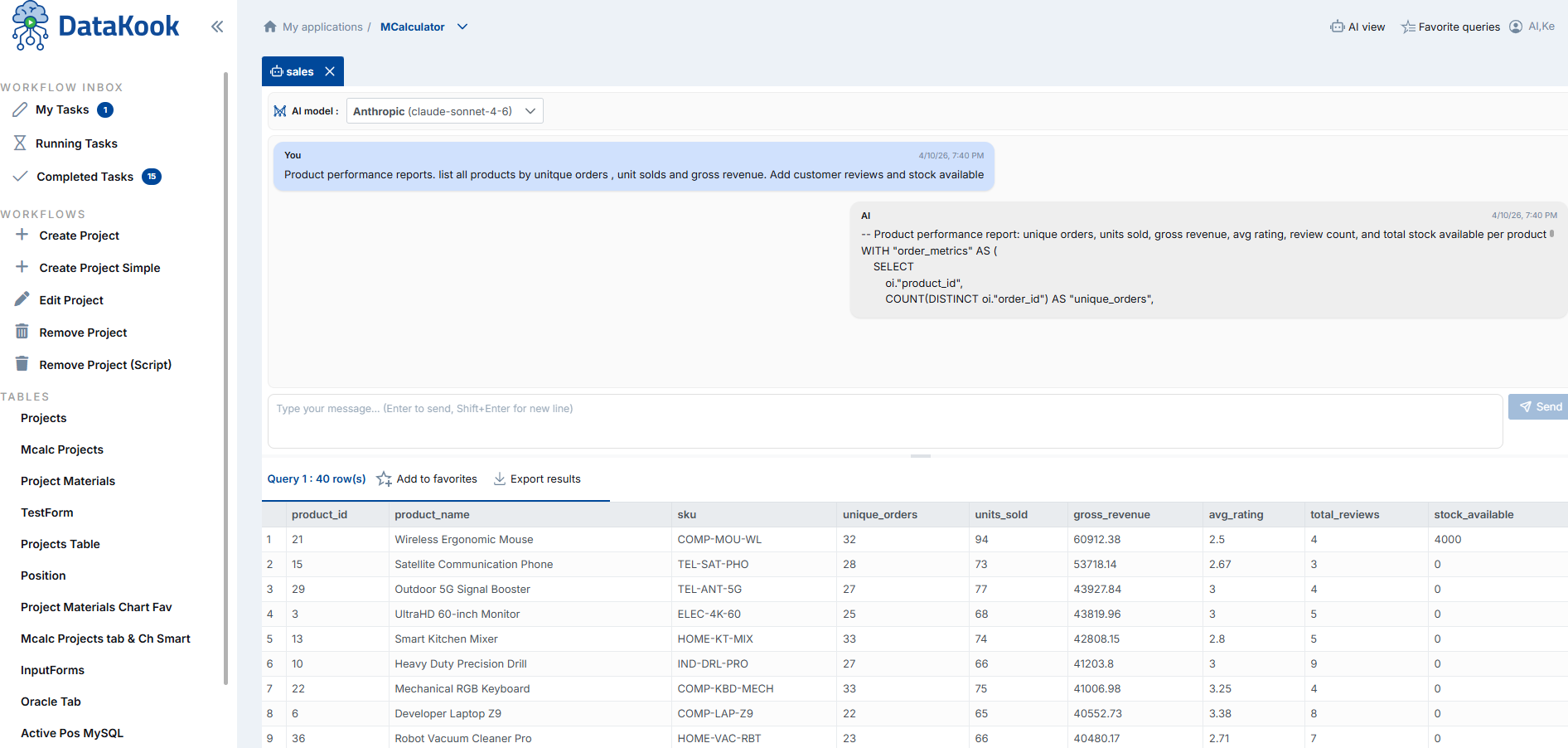Select the My Tasks pencil icon

tap(20, 109)
